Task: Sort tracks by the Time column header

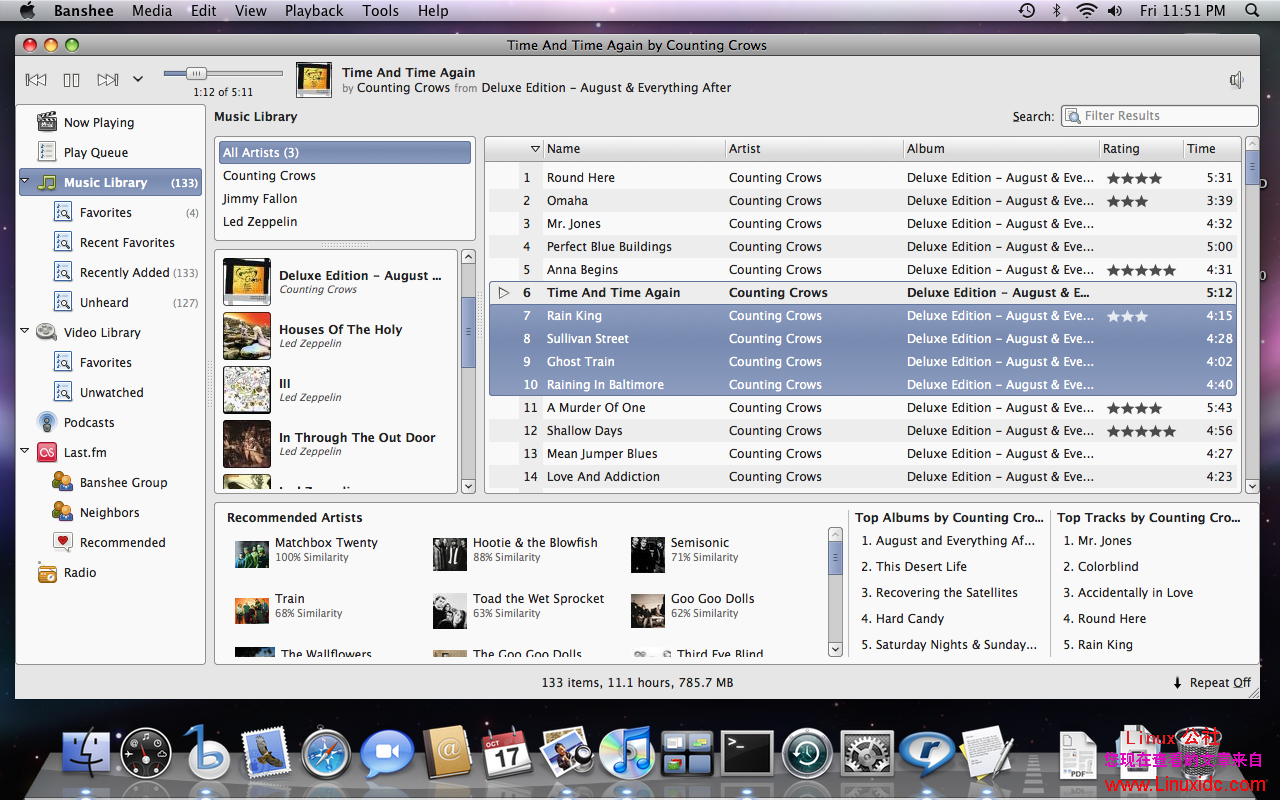Action: (x=1211, y=149)
